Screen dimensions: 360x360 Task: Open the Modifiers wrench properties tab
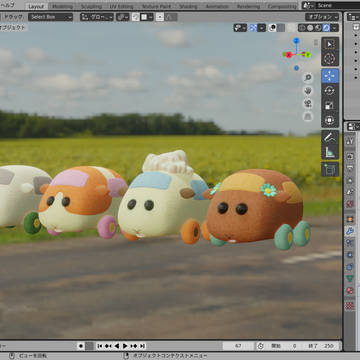pos(350,231)
